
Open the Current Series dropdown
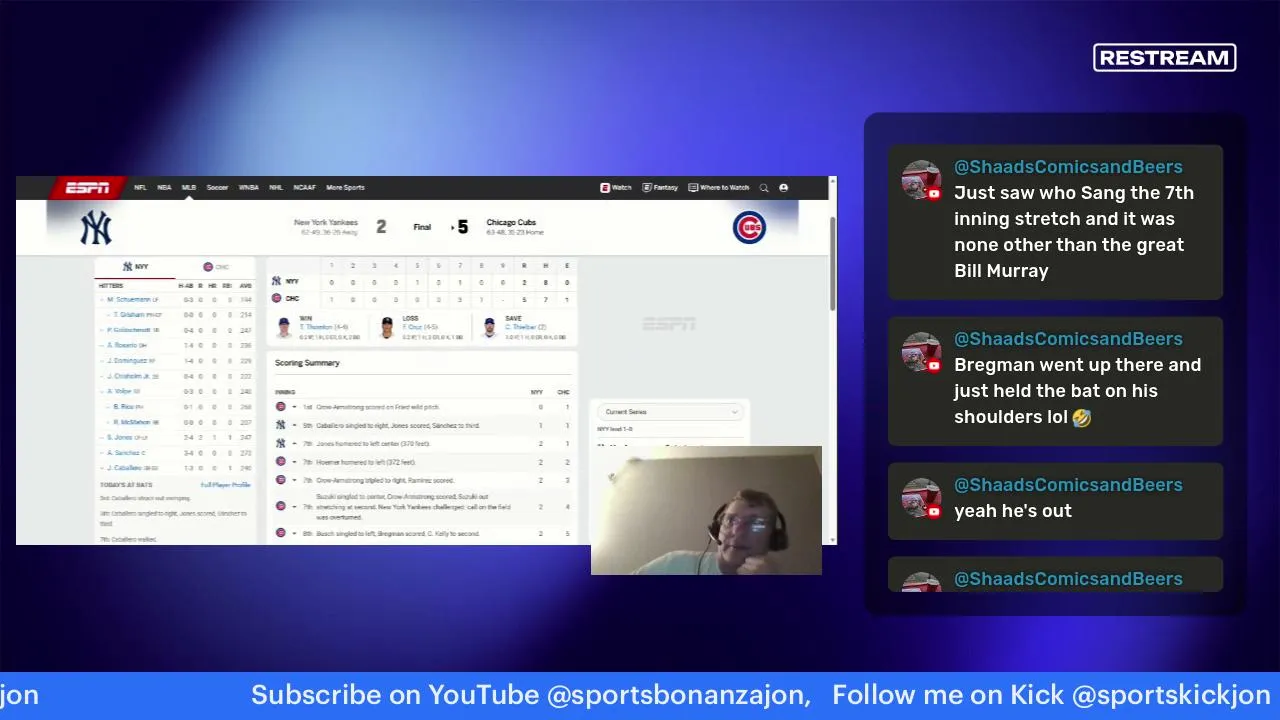pos(671,412)
